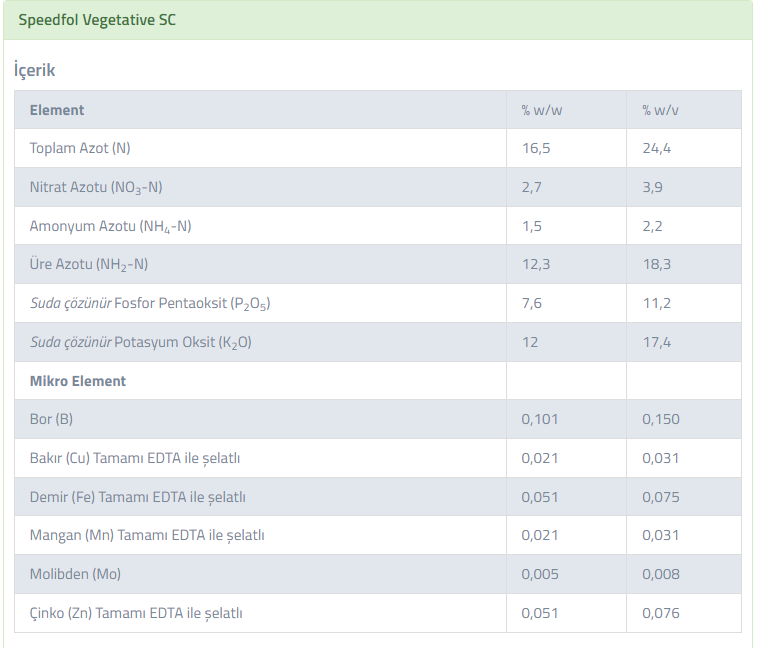Screen dimensions: 758x648
Task: Select the Demir (Fe) EDTA row label
Action: [138, 497]
